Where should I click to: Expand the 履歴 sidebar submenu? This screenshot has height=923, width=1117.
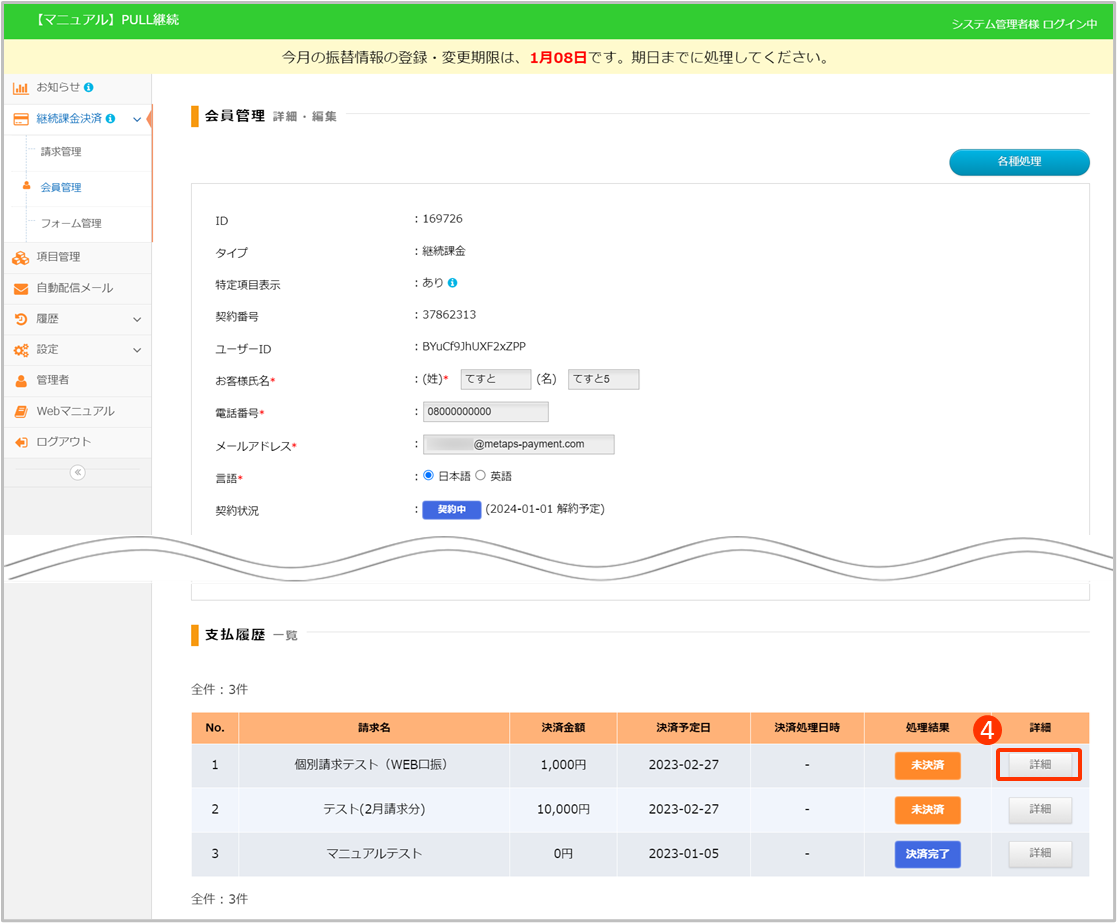[x=137, y=319]
